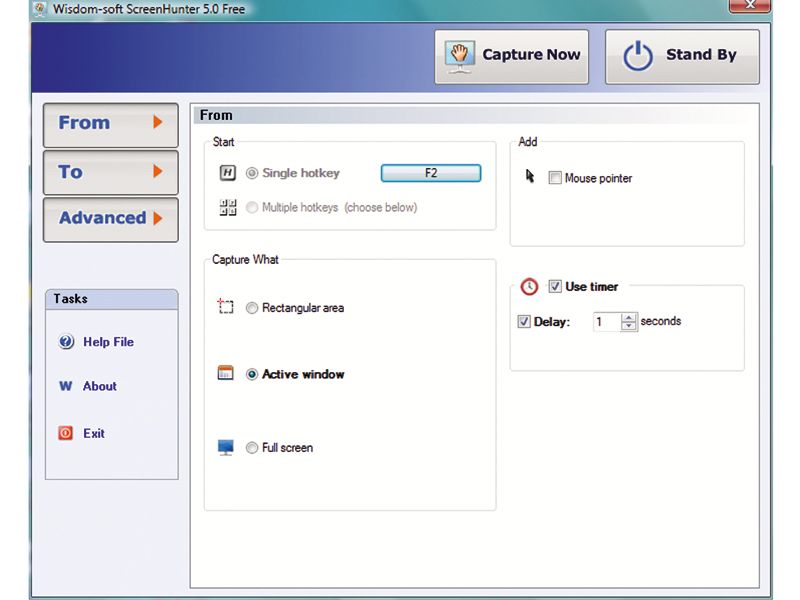
Task: Click the active window icon
Action: pyautogui.click(x=225, y=373)
